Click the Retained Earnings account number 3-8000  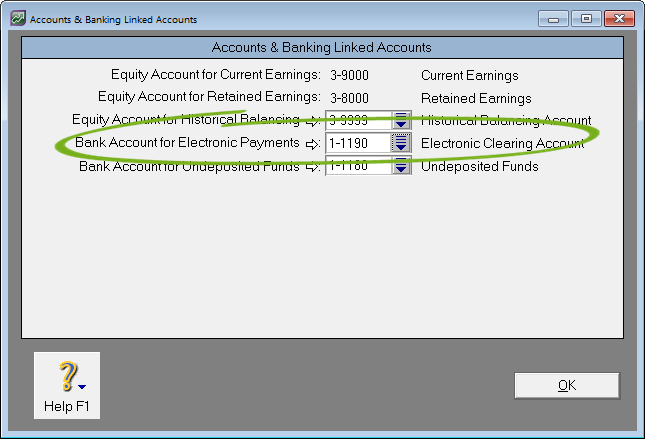(350, 98)
